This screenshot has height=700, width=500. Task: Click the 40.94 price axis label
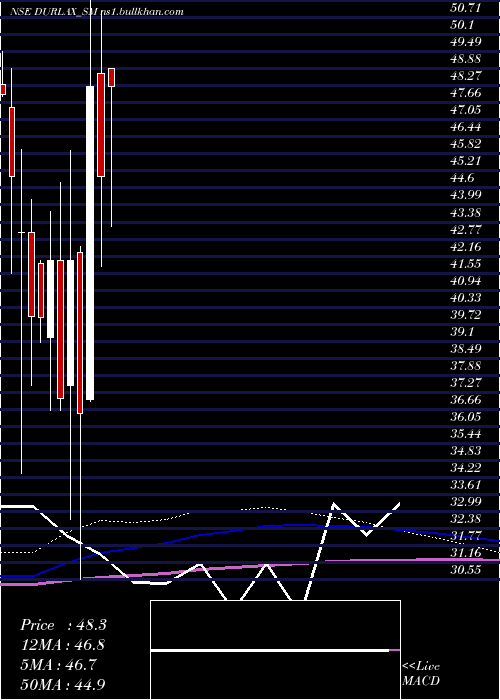coord(466,280)
